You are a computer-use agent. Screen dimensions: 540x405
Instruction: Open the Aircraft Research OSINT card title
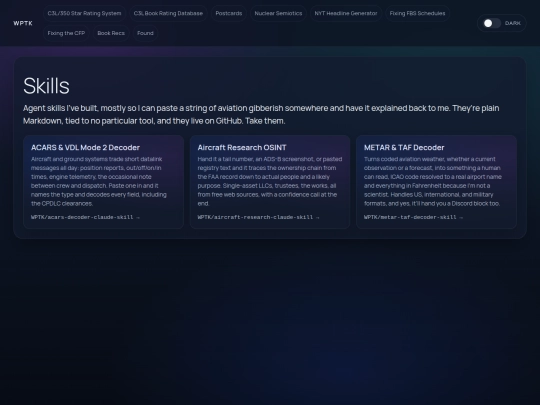pyautogui.click(x=242, y=147)
